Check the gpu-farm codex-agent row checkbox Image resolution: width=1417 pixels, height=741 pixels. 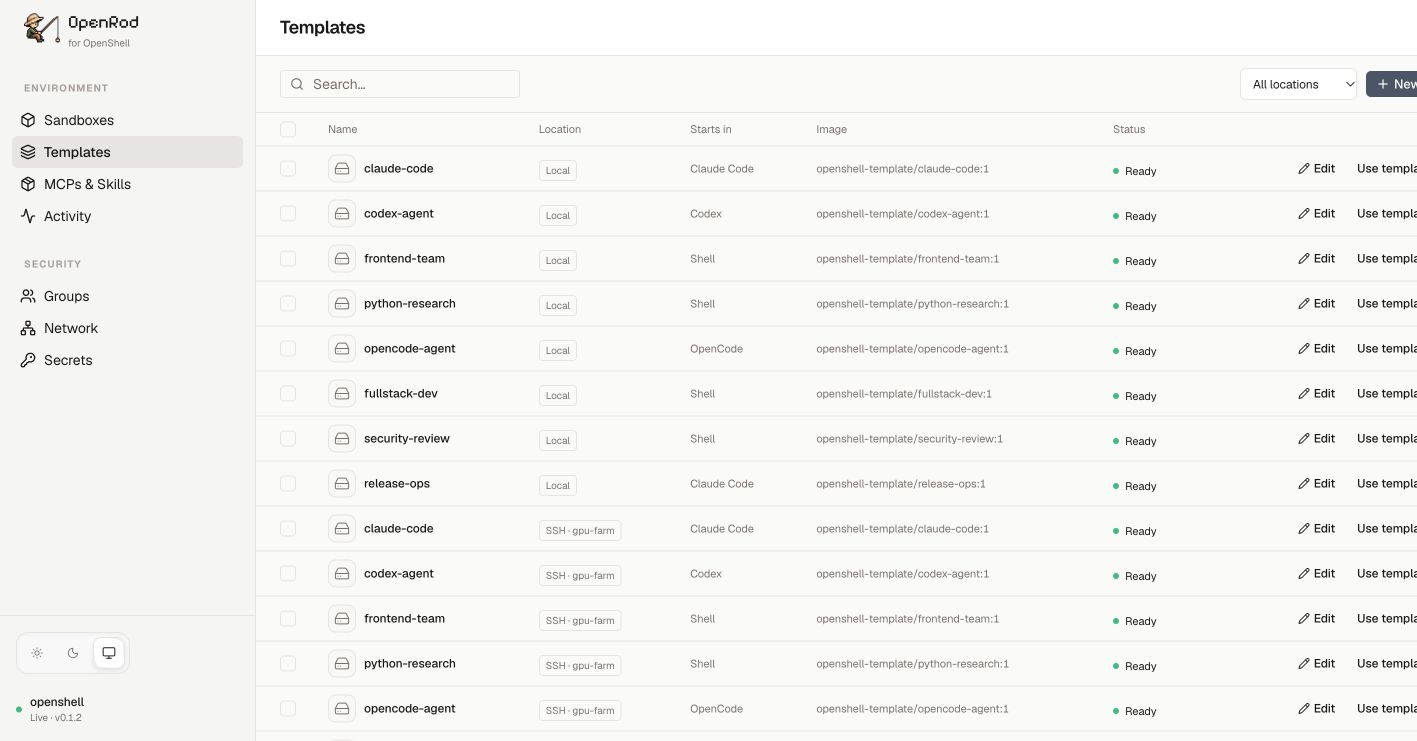tap(288, 574)
